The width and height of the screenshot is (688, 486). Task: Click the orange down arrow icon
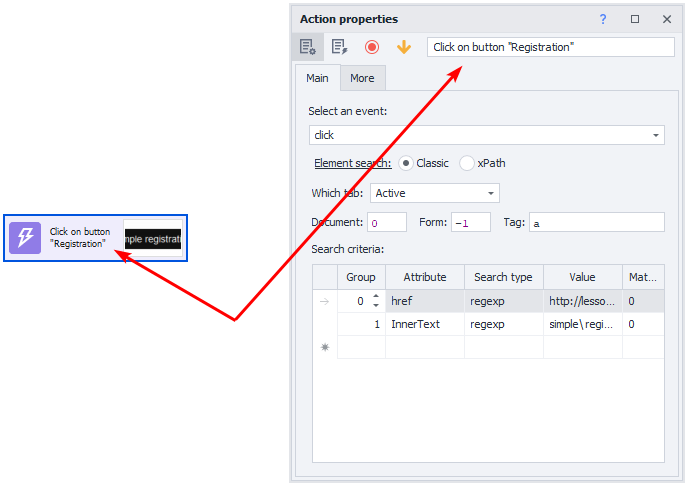point(404,47)
